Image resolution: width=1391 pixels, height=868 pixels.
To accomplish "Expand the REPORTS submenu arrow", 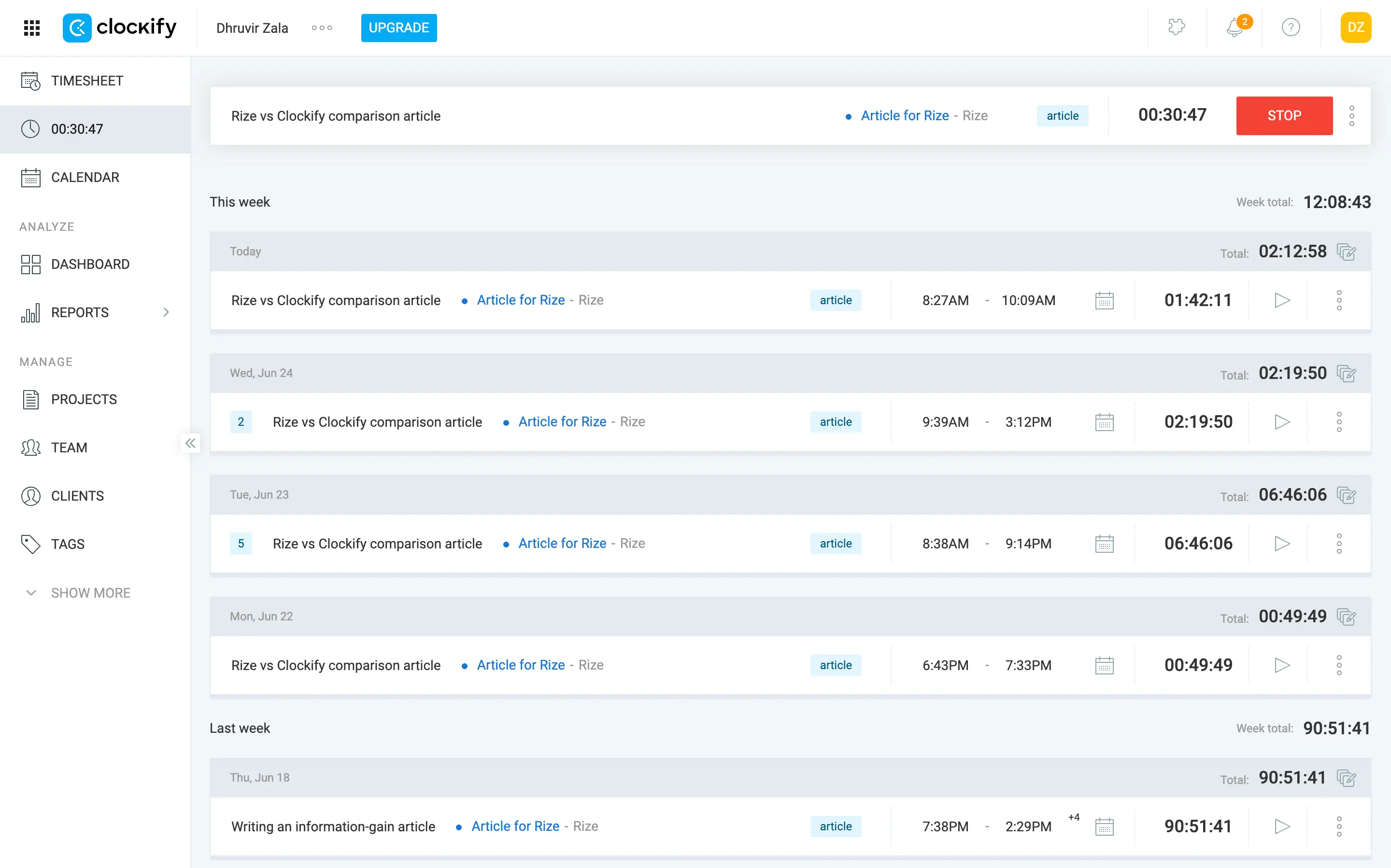I will click(166, 312).
